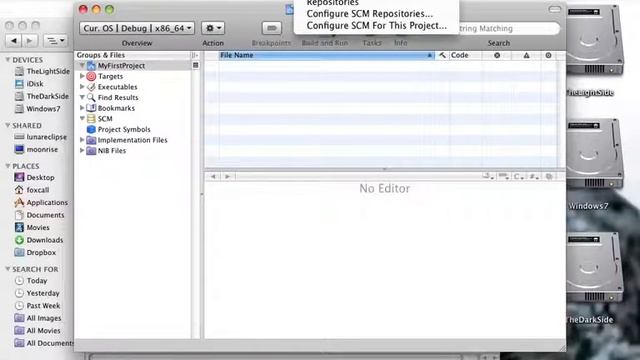Open the foxcall home folder
The height and width of the screenshot is (360, 640).
32,190
